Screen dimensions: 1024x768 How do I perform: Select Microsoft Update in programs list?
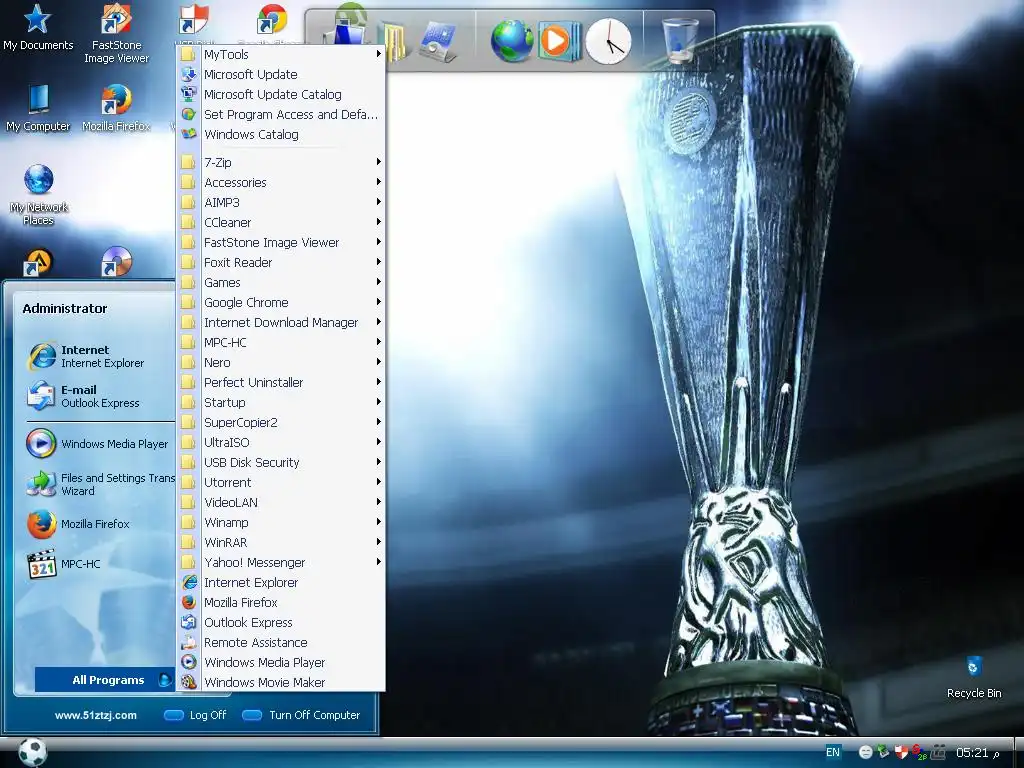click(x=281, y=74)
